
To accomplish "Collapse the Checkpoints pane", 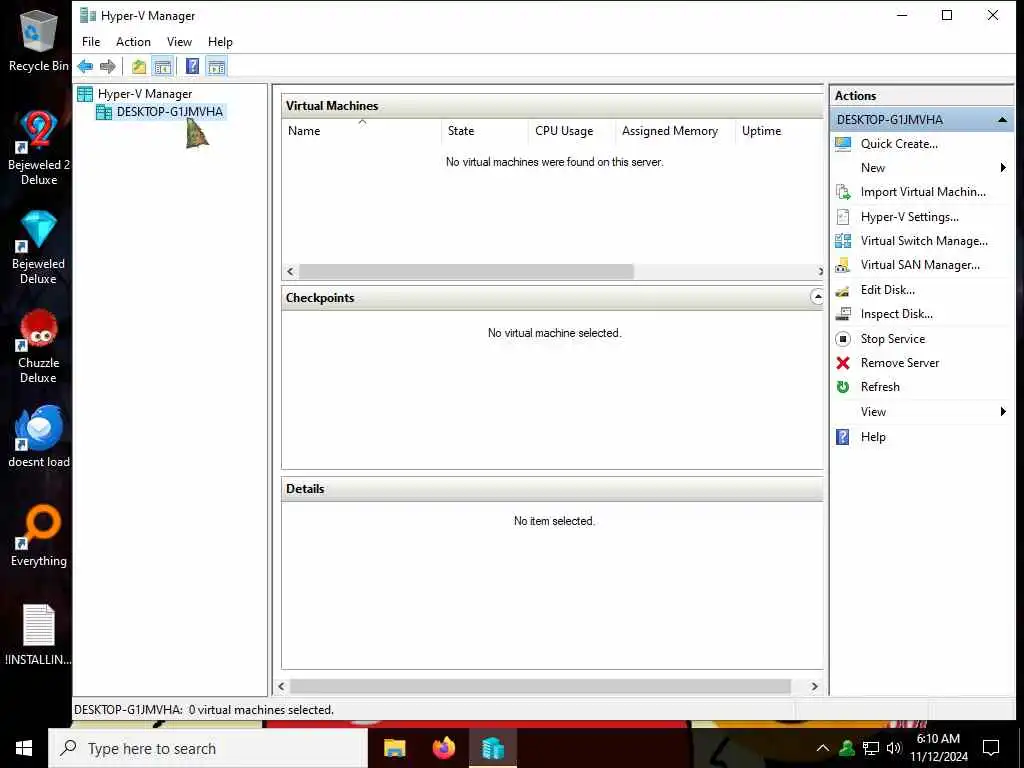I will pyautogui.click(x=816, y=297).
